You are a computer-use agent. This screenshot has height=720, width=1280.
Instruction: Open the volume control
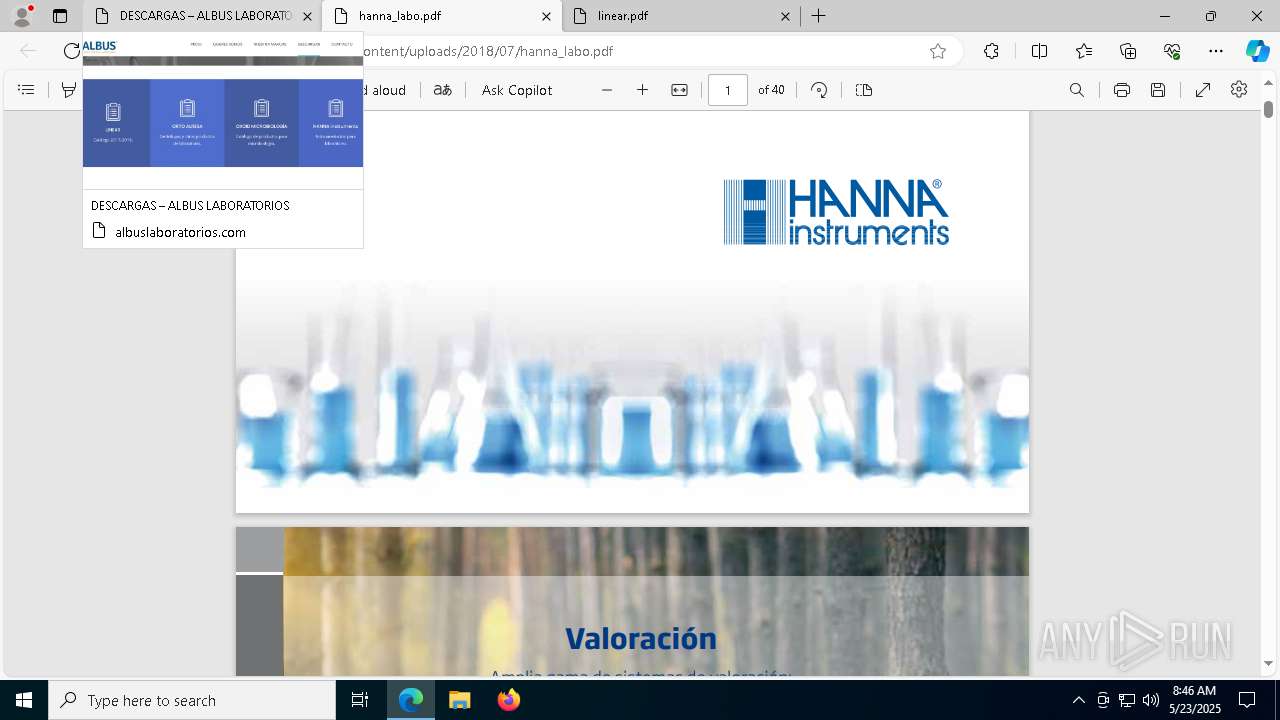click(1151, 700)
